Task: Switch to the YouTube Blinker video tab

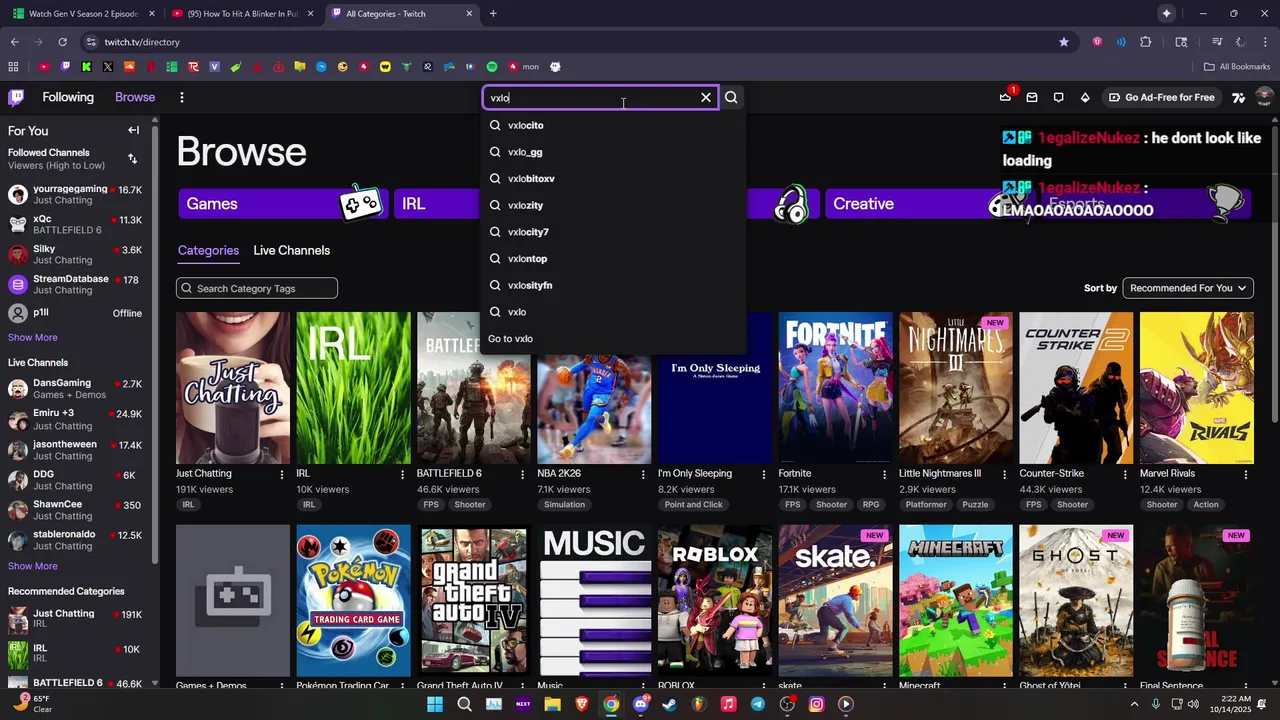Action: [x=243, y=13]
